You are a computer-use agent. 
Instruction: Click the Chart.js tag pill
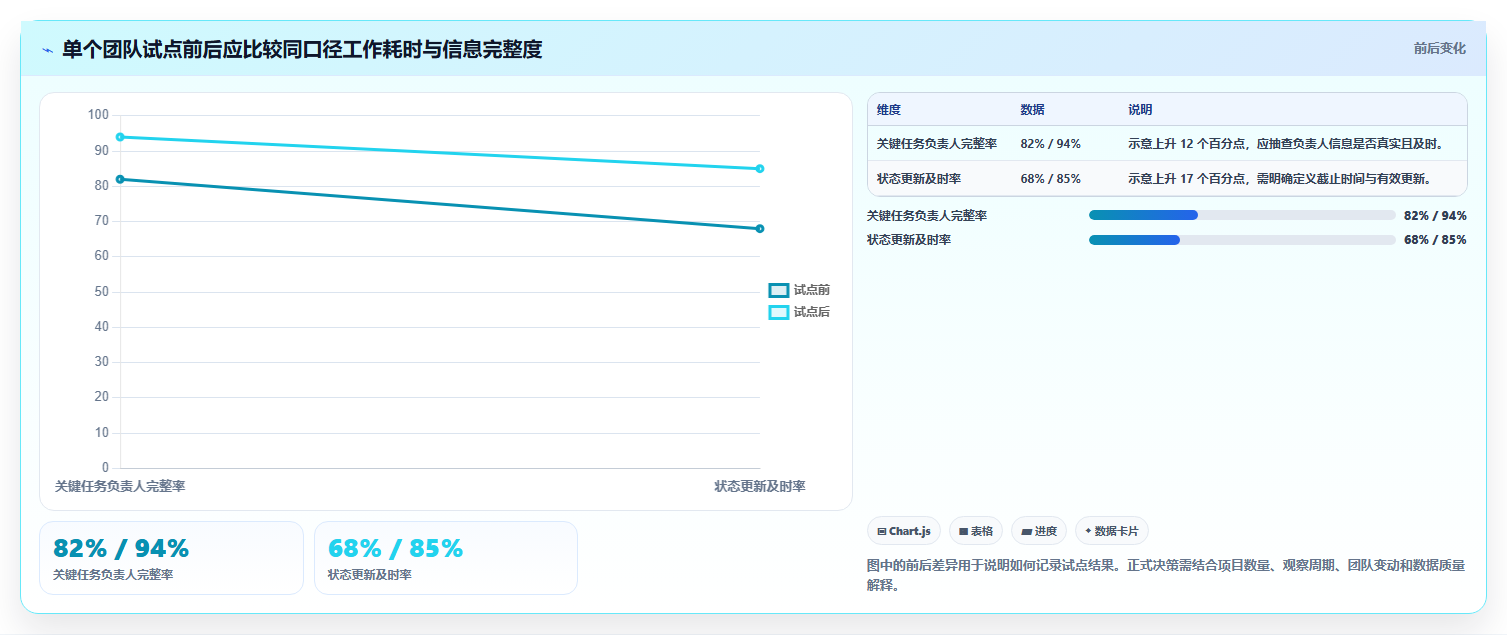tap(904, 531)
